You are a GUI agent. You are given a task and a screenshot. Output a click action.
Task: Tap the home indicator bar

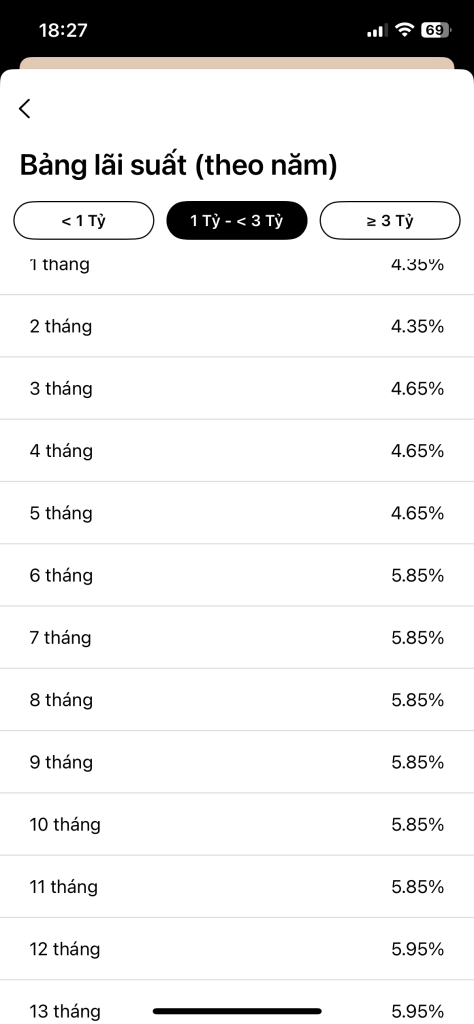(x=237, y=1011)
